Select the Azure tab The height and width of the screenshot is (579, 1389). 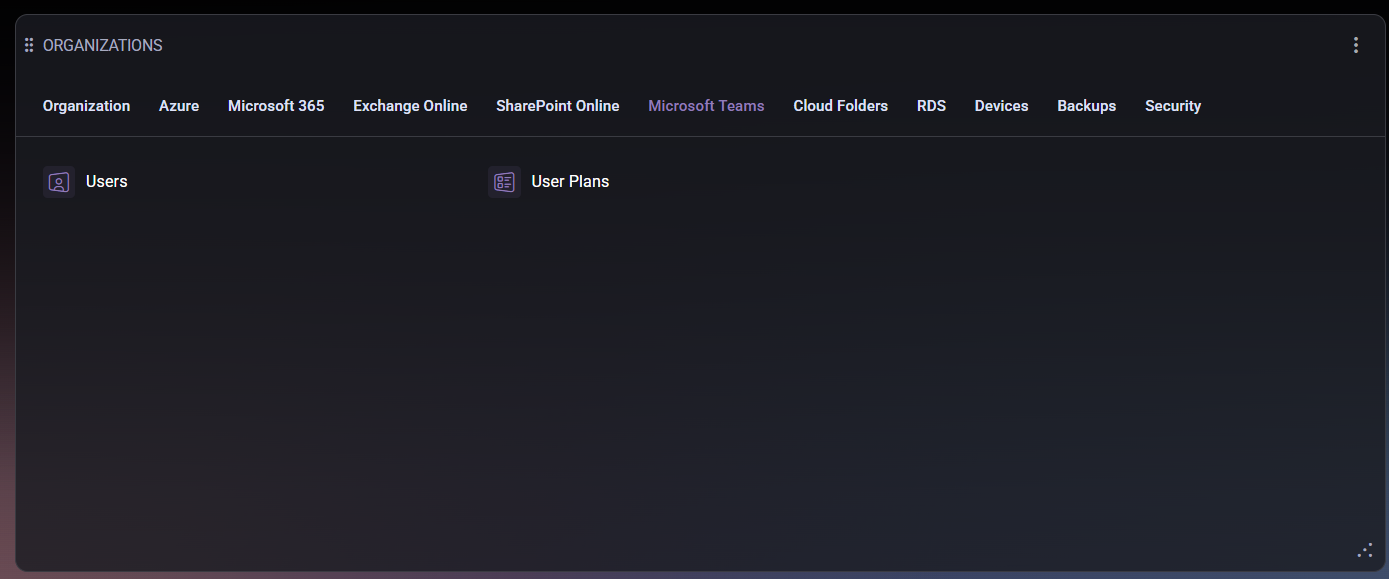tap(179, 106)
